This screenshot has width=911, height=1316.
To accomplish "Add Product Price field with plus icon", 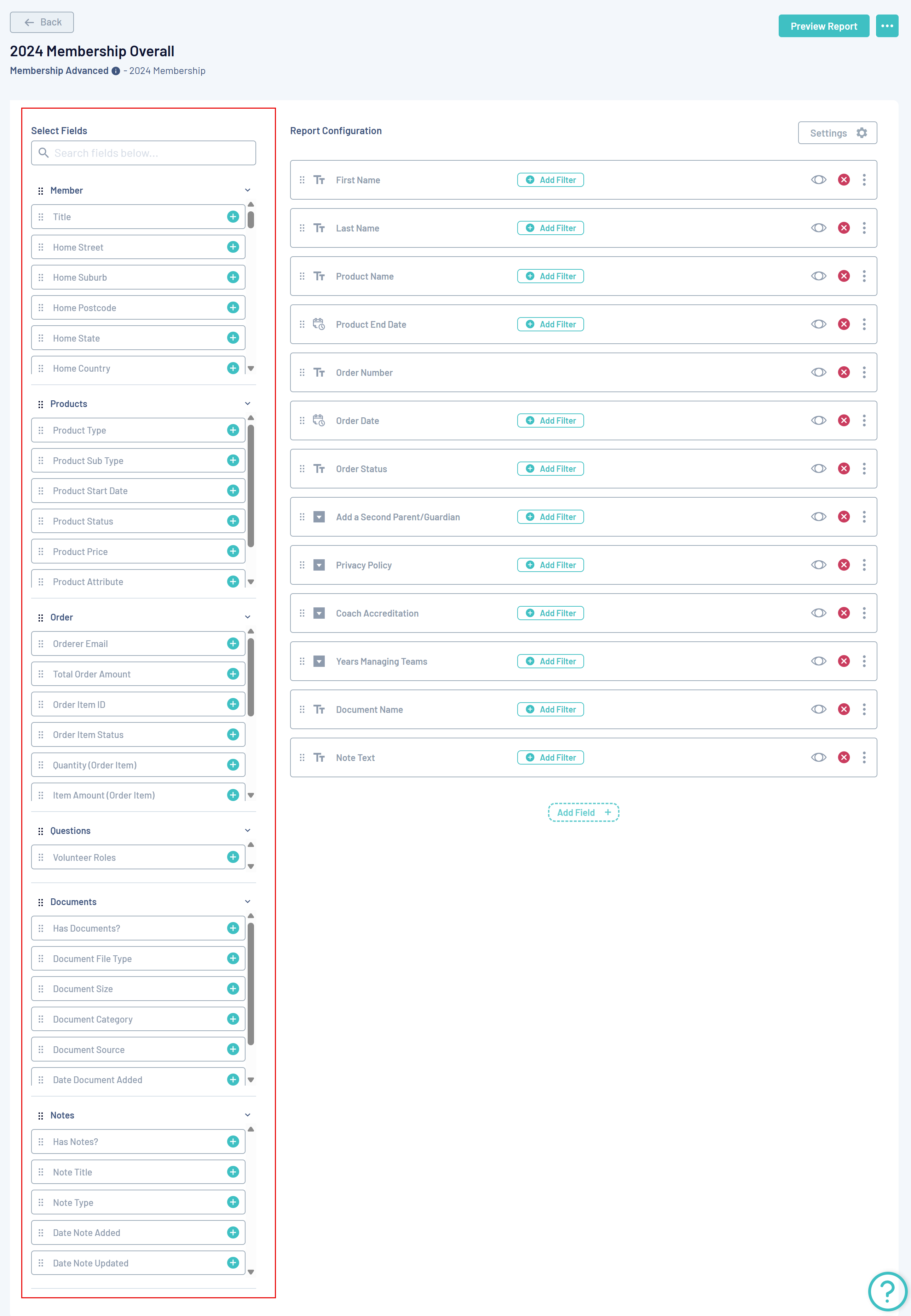I will point(233,551).
